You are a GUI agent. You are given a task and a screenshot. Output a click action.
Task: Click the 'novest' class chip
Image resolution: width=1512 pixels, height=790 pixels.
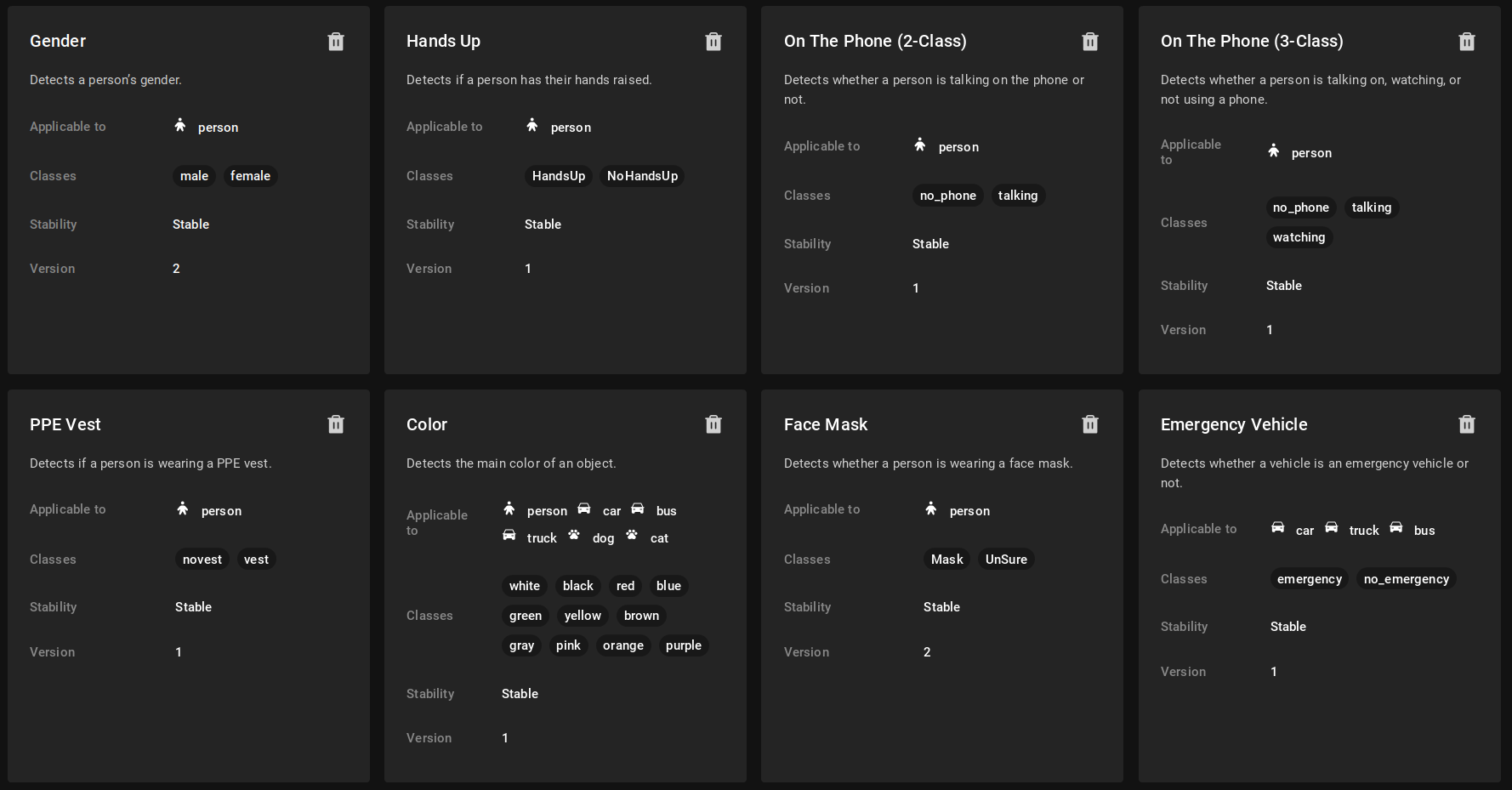point(202,560)
